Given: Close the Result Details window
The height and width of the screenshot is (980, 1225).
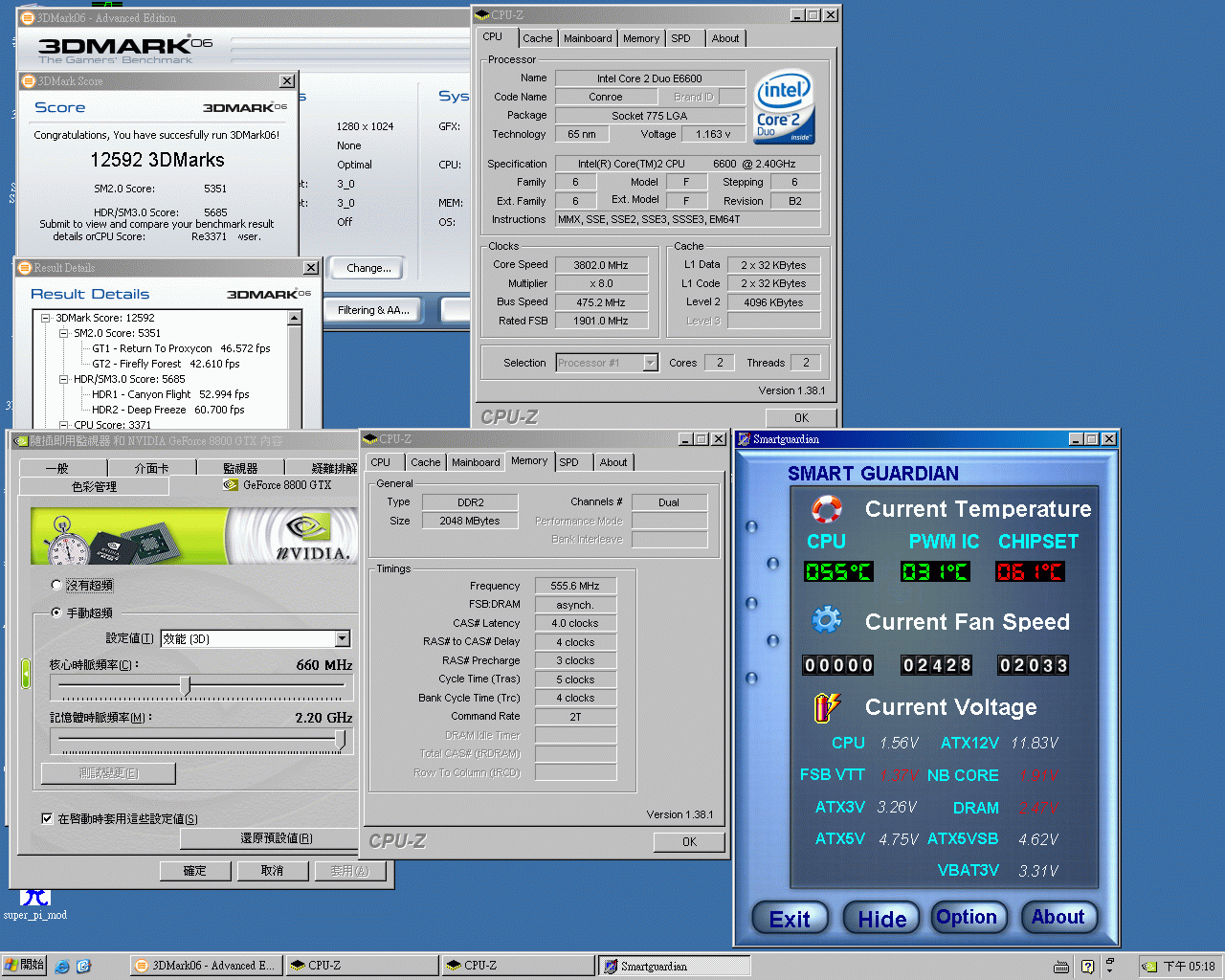Looking at the screenshot, I should [311, 268].
